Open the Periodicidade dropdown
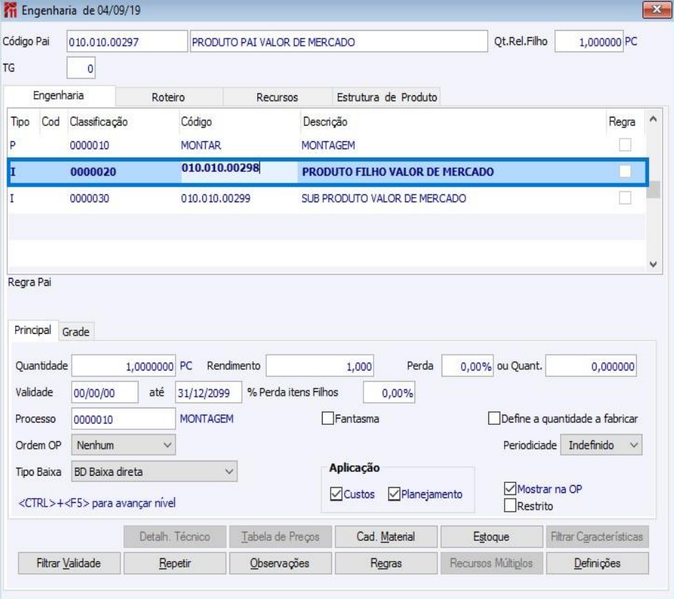The height and width of the screenshot is (599, 674). click(x=601, y=445)
